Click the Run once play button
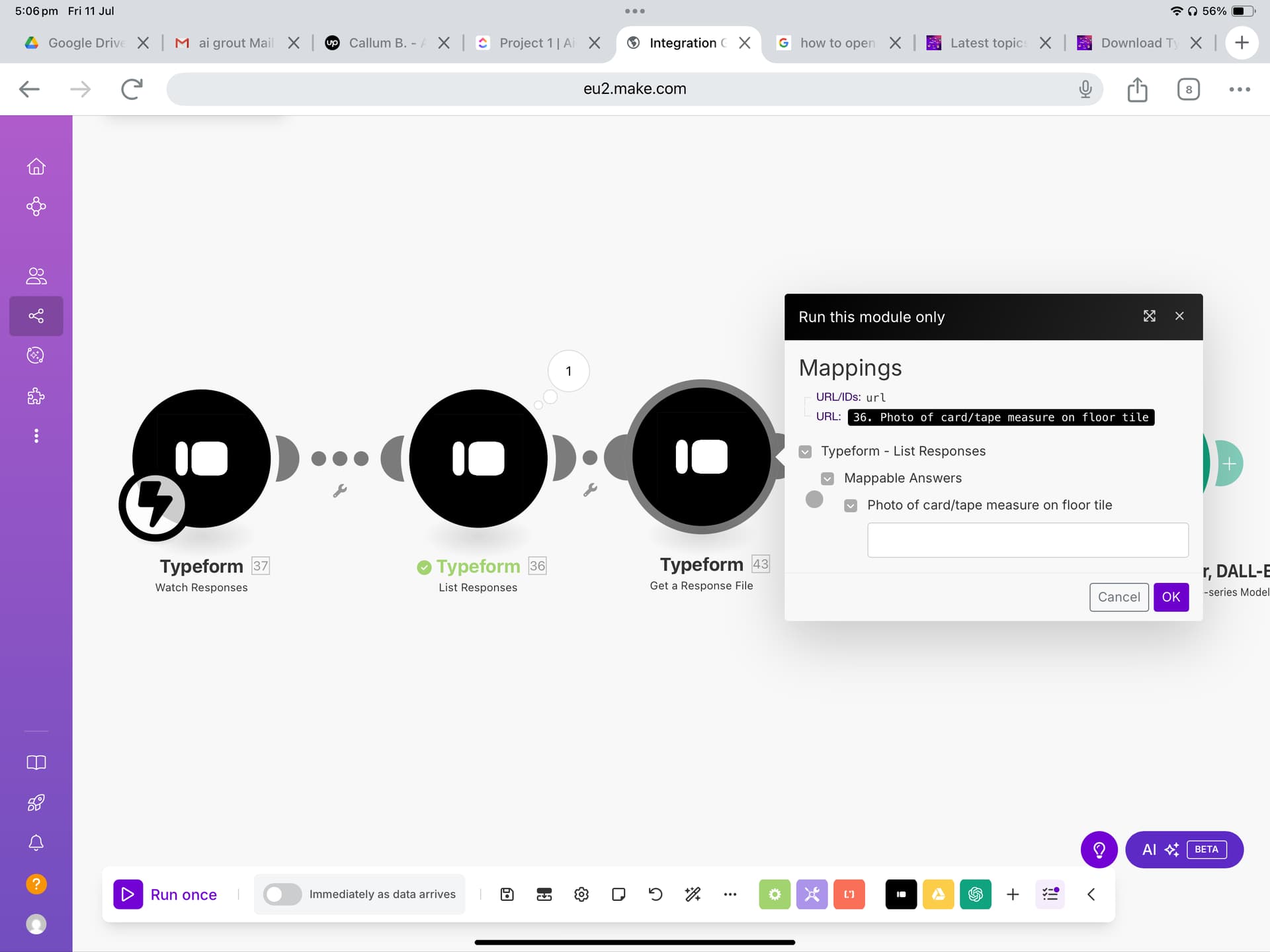This screenshot has height=952, width=1270. coord(128,894)
